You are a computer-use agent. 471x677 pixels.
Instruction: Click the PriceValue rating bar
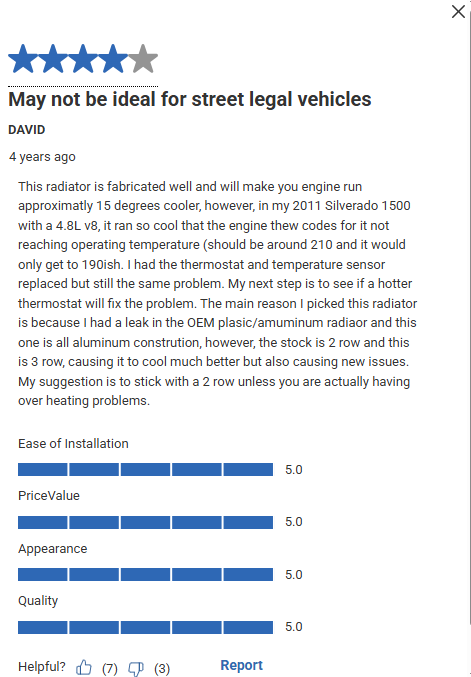pos(145,522)
